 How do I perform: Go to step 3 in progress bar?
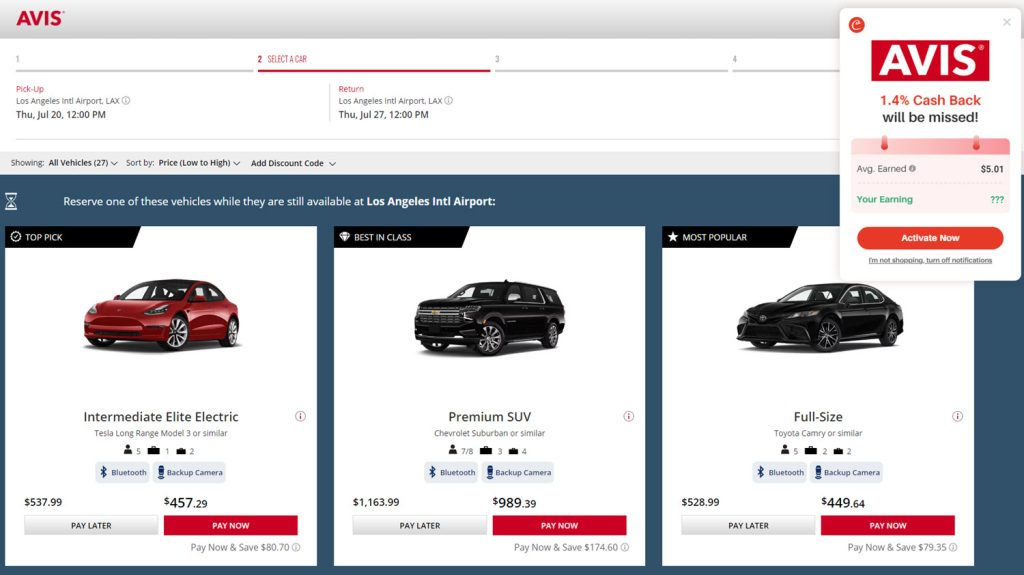tap(611, 61)
